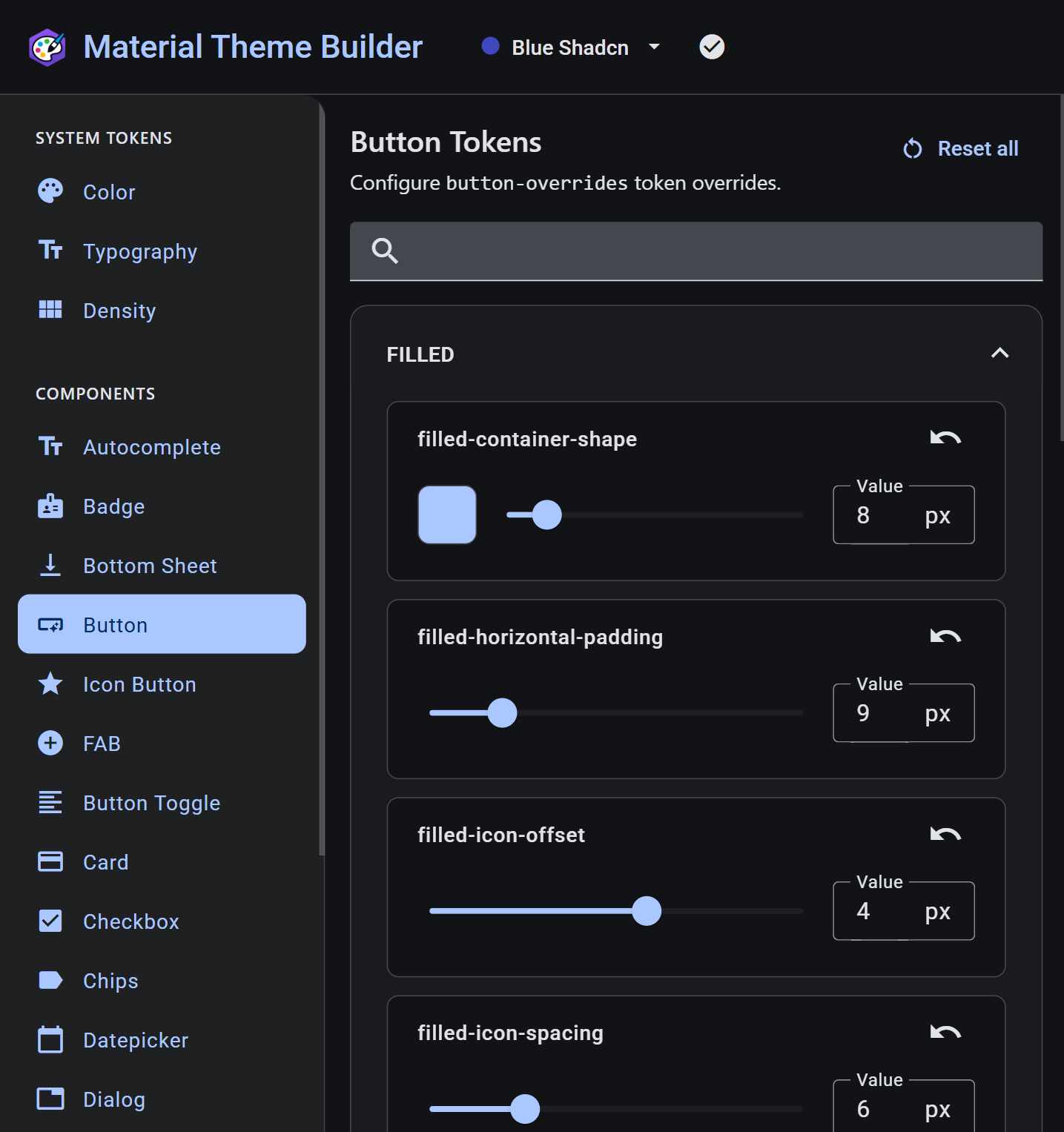1064x1132 pixels.
Task: Click the main panel vertical scrollbar
Action: point(1061,268)
